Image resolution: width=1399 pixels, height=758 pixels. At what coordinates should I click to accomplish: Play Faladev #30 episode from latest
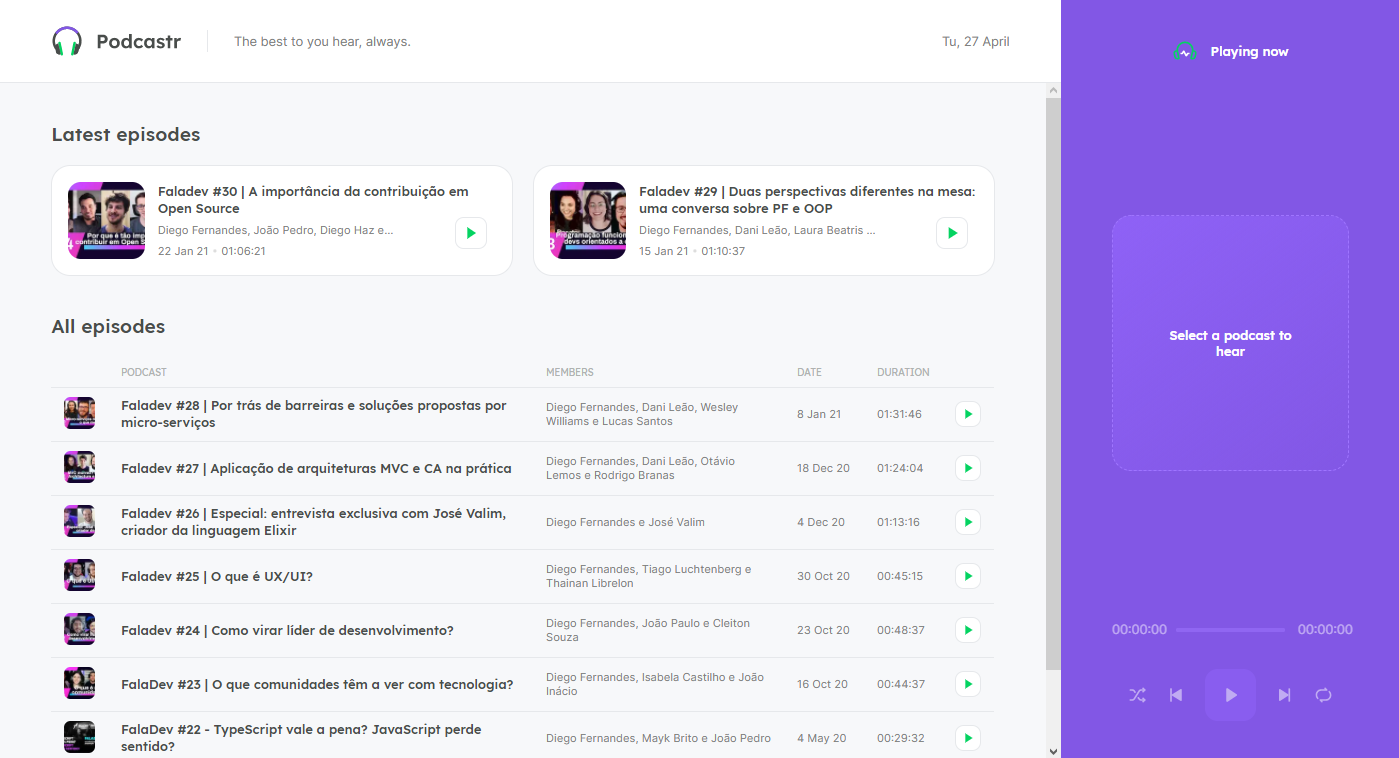coord(471,233)
